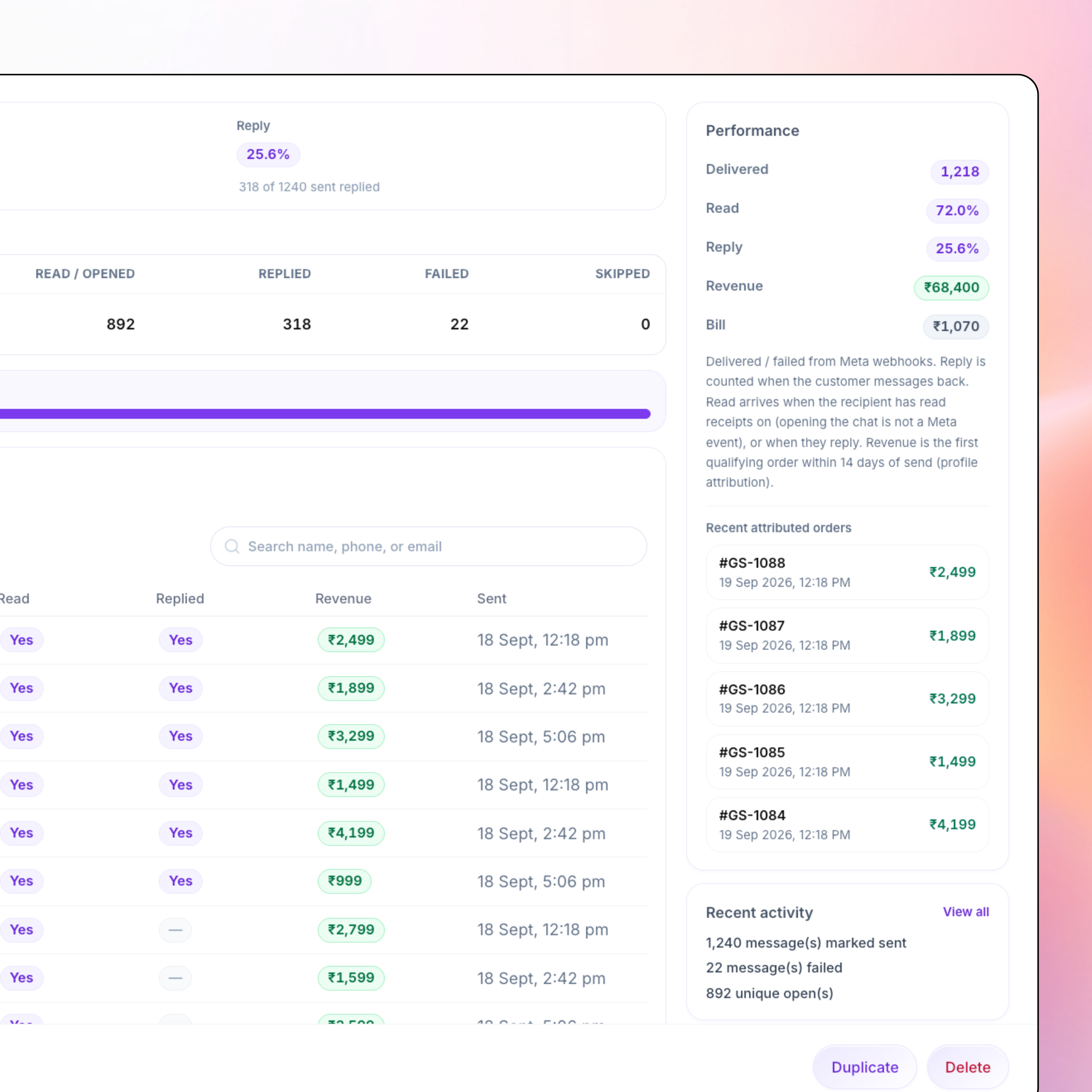Click the Duplicate button

coord(864,1066)
